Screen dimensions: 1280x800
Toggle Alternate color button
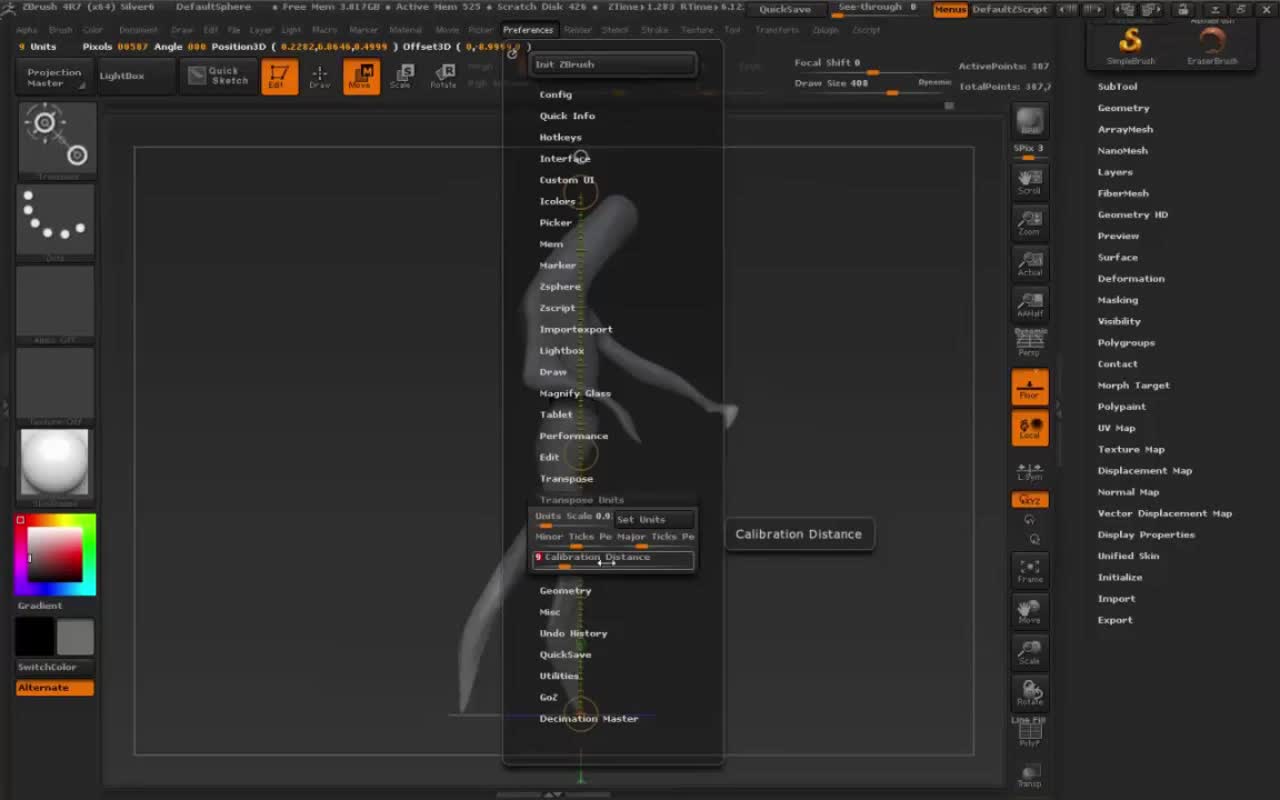click(x=55, y=688)
